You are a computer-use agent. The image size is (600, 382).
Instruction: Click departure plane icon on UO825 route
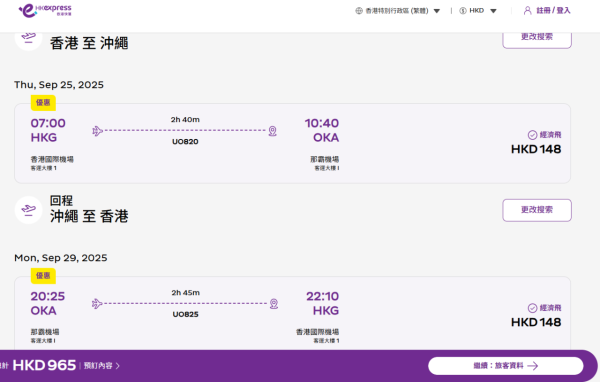pyautogui.click(x=97, y=304)
